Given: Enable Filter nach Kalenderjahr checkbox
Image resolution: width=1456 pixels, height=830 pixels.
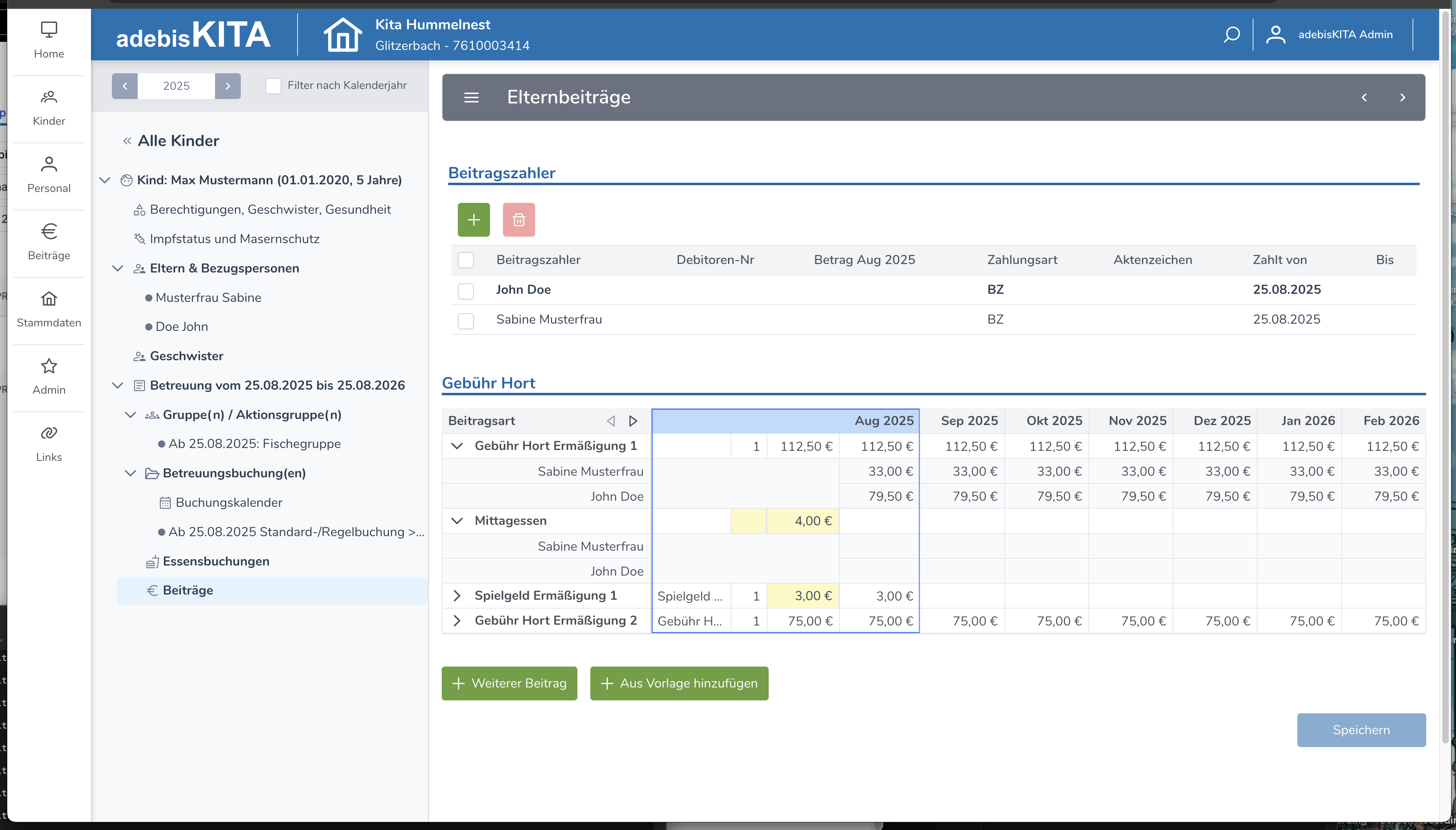Looking at the screenshot, I should coord(274,86).
